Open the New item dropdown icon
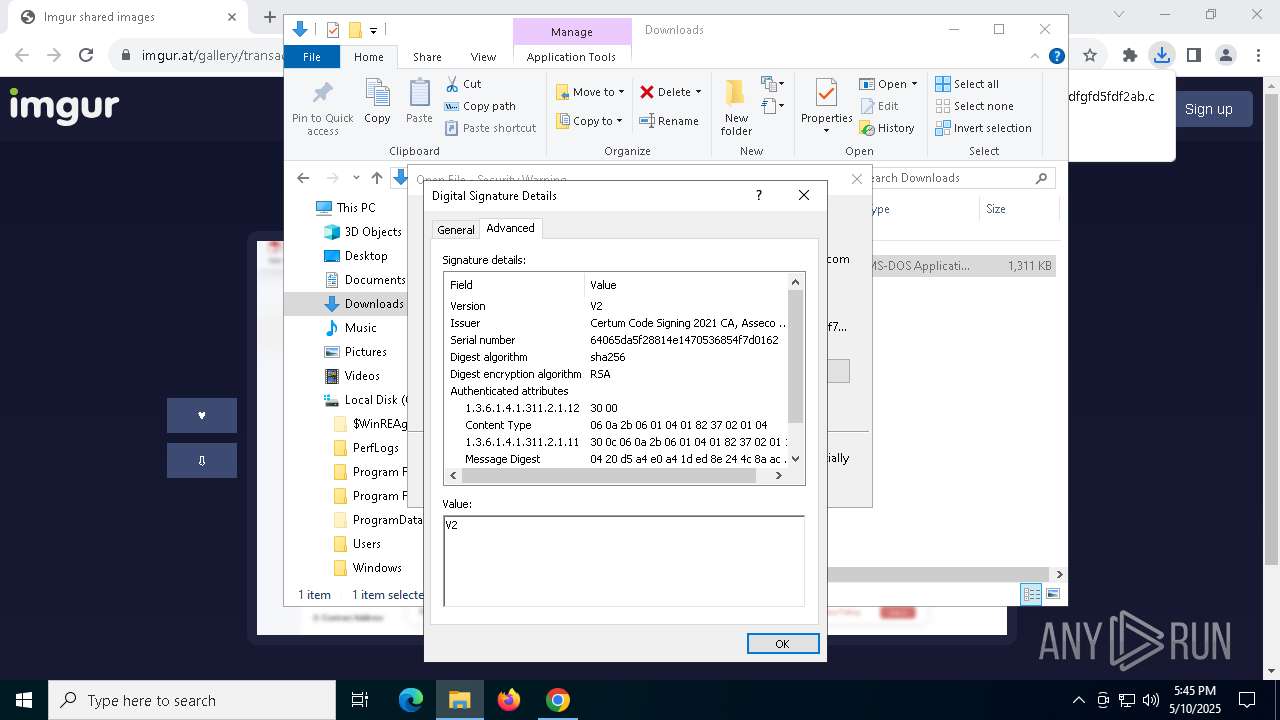 pos(773,84)
